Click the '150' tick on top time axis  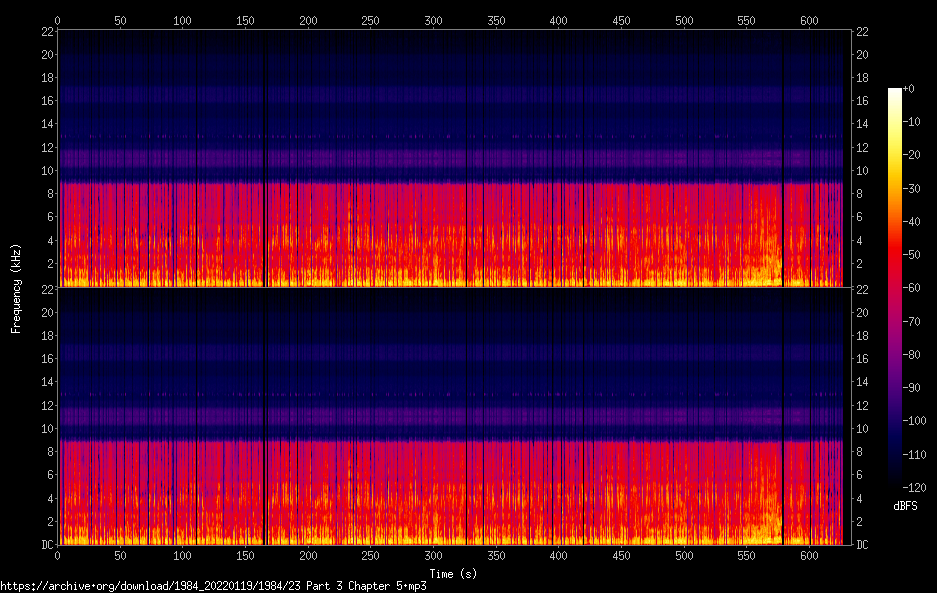[x=245, y=20]
